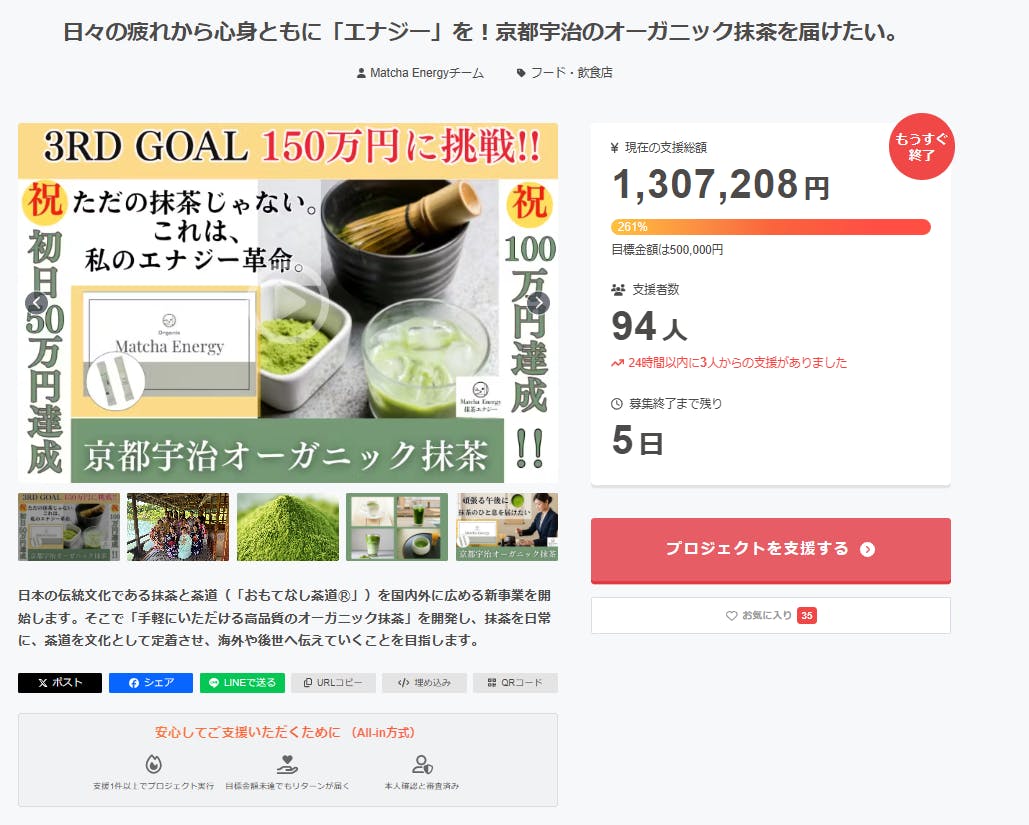
Task: Open Matcha Energyチーム profile link
Action: click(x=420, y=73)
